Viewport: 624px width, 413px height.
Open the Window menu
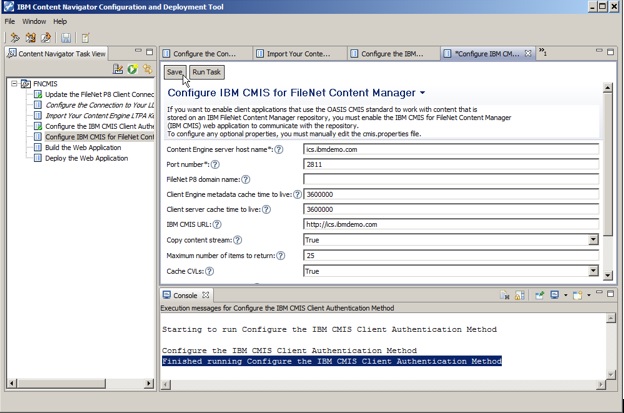pyautogui.click(x=34, y=21)
